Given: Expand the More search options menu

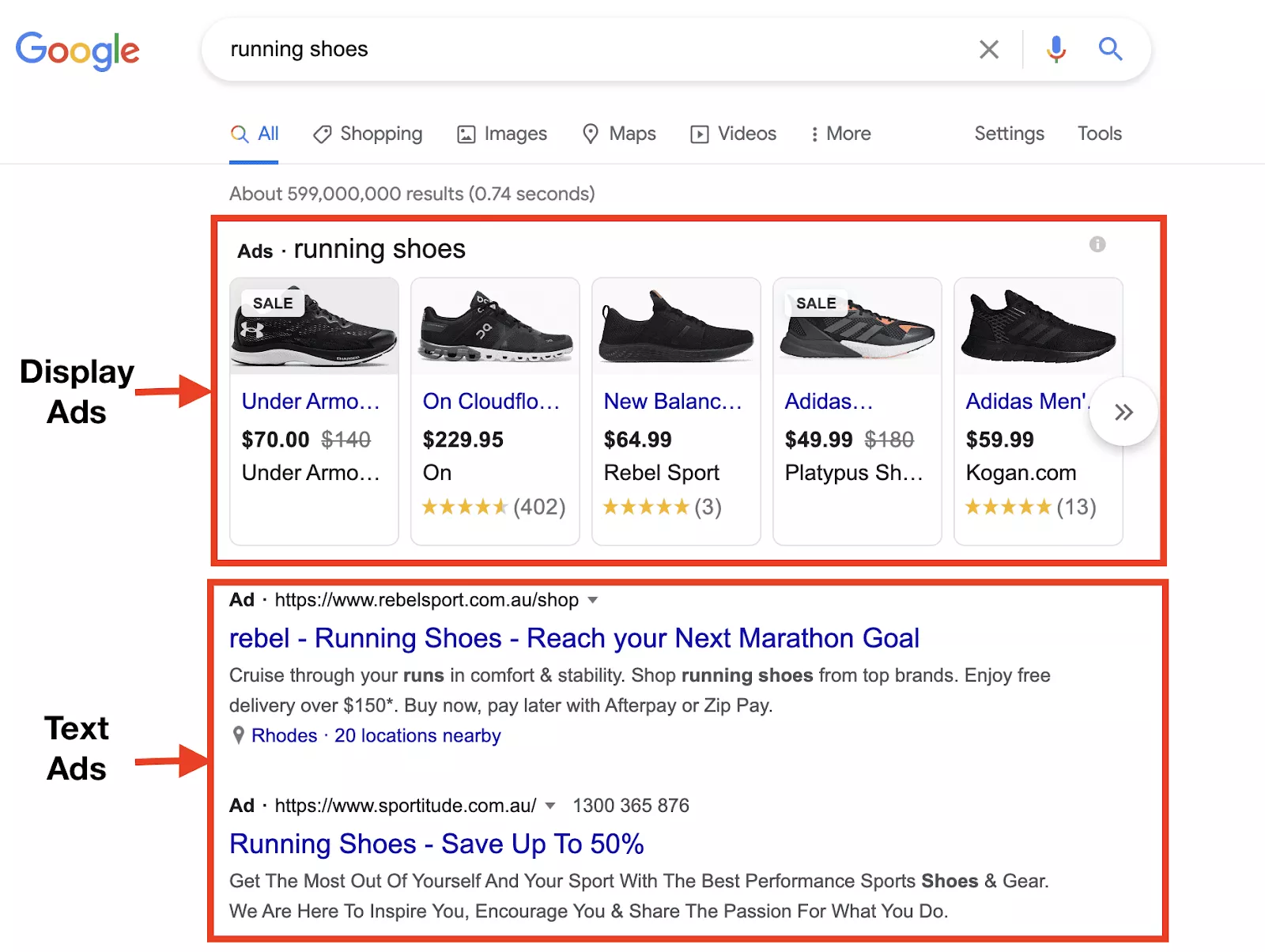Looking at the screenshot, I should (840, 134).
